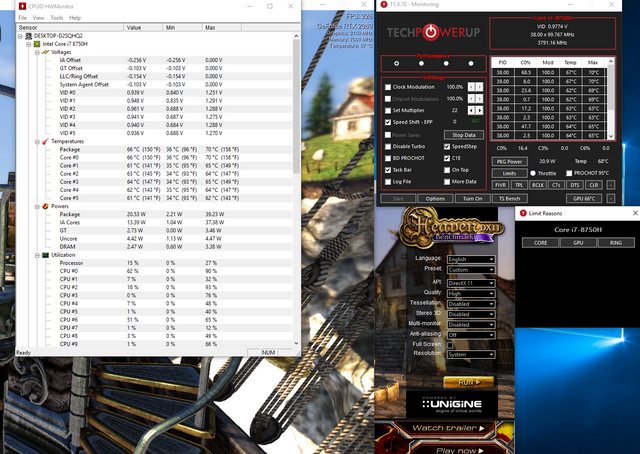Decrease Clock Modulation with left arrow
Viewport: 640px width, 454px height.
coord(471,87)
